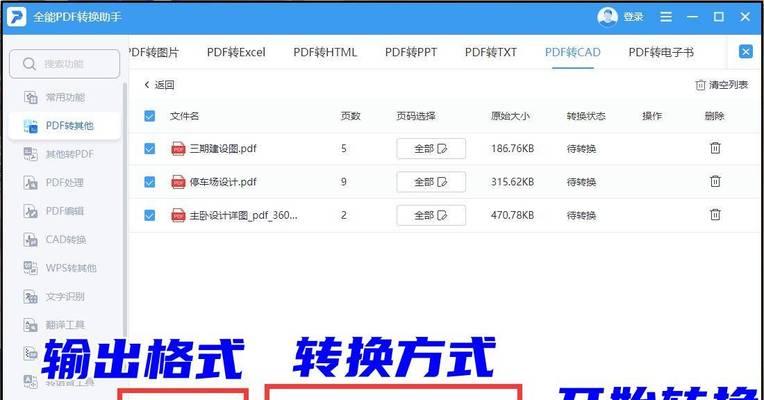Uncheck the 三期建设图.pdf checkbox
This screenshot has width=764, height=400.
[x=150, y=149]
